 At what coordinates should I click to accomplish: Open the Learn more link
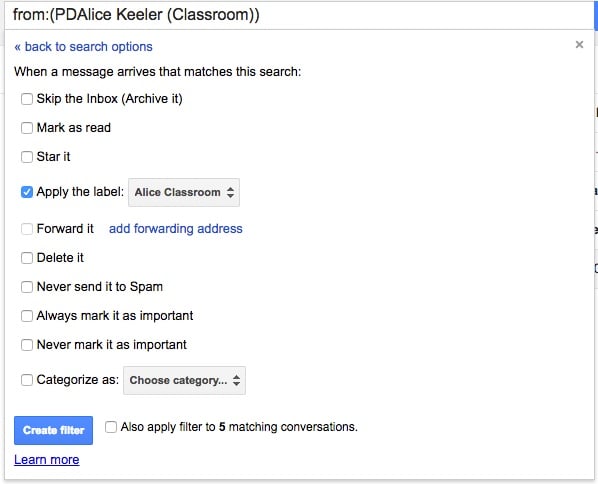[47, 460]
